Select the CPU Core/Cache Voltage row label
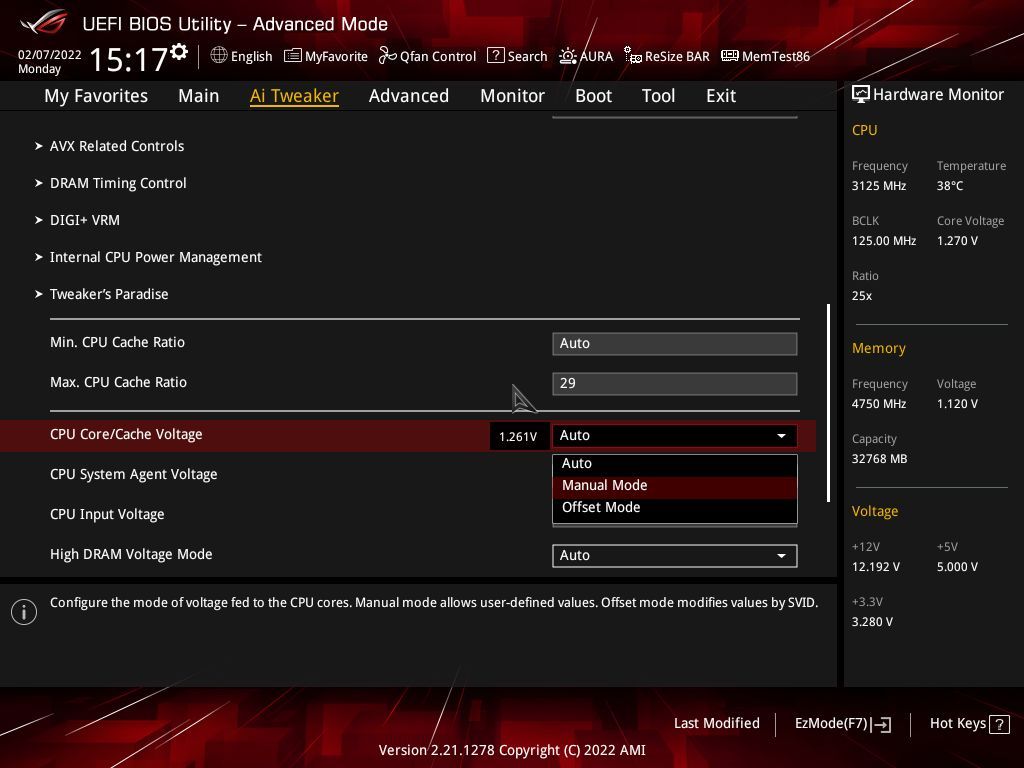This screenshot has height=768, width=1024. 126,434
